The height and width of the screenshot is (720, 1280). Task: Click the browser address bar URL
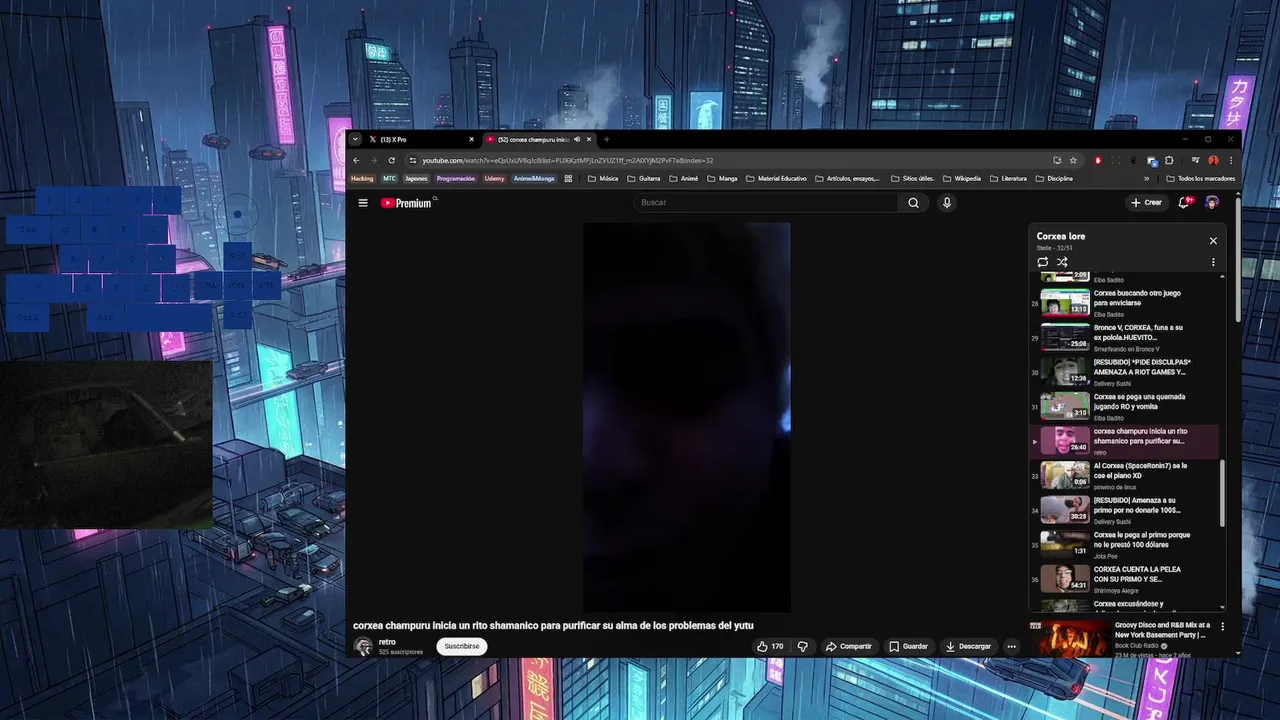click(567, 160)
